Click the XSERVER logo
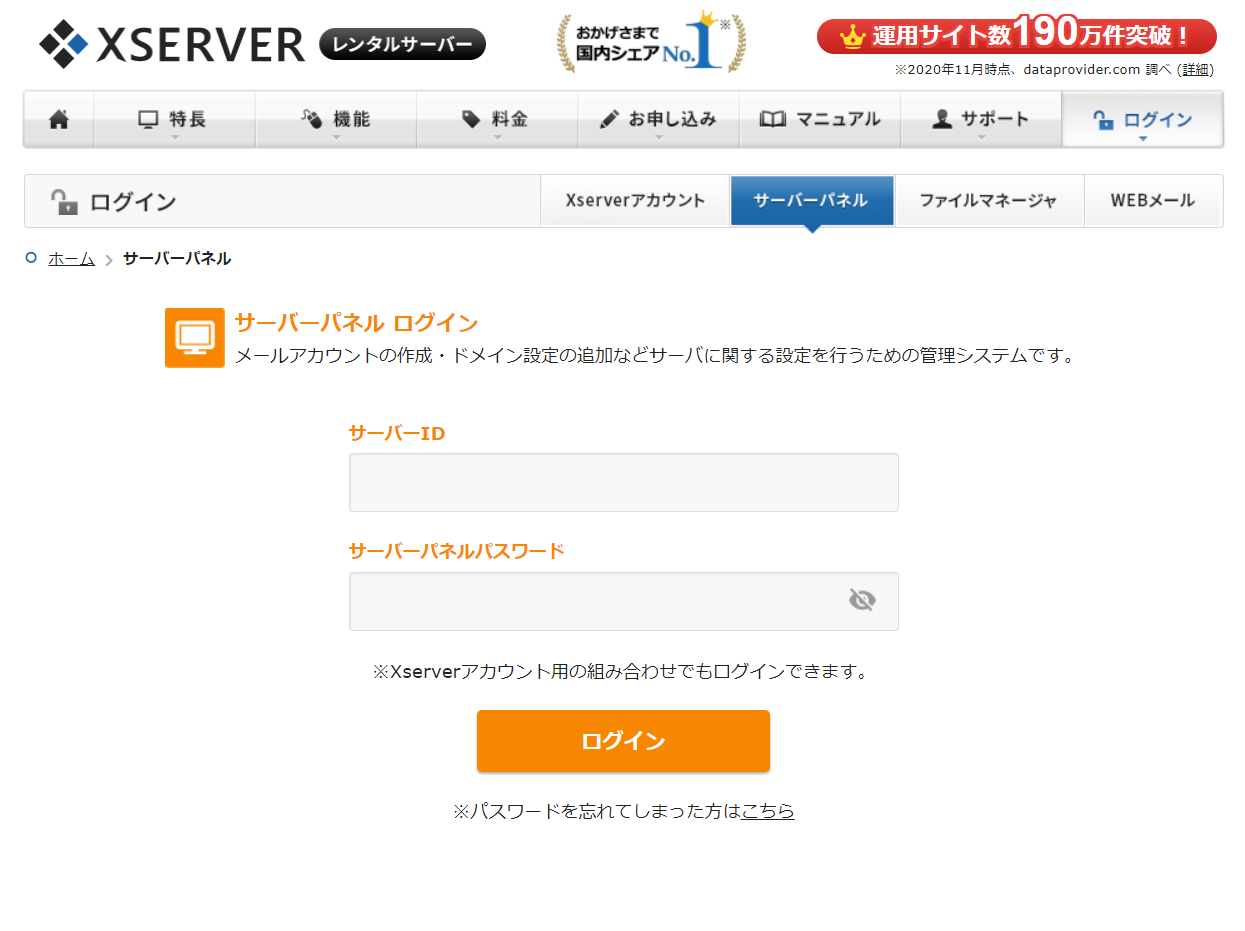The width and height of the screenshot is (1245, 931). tap(172, 44)
